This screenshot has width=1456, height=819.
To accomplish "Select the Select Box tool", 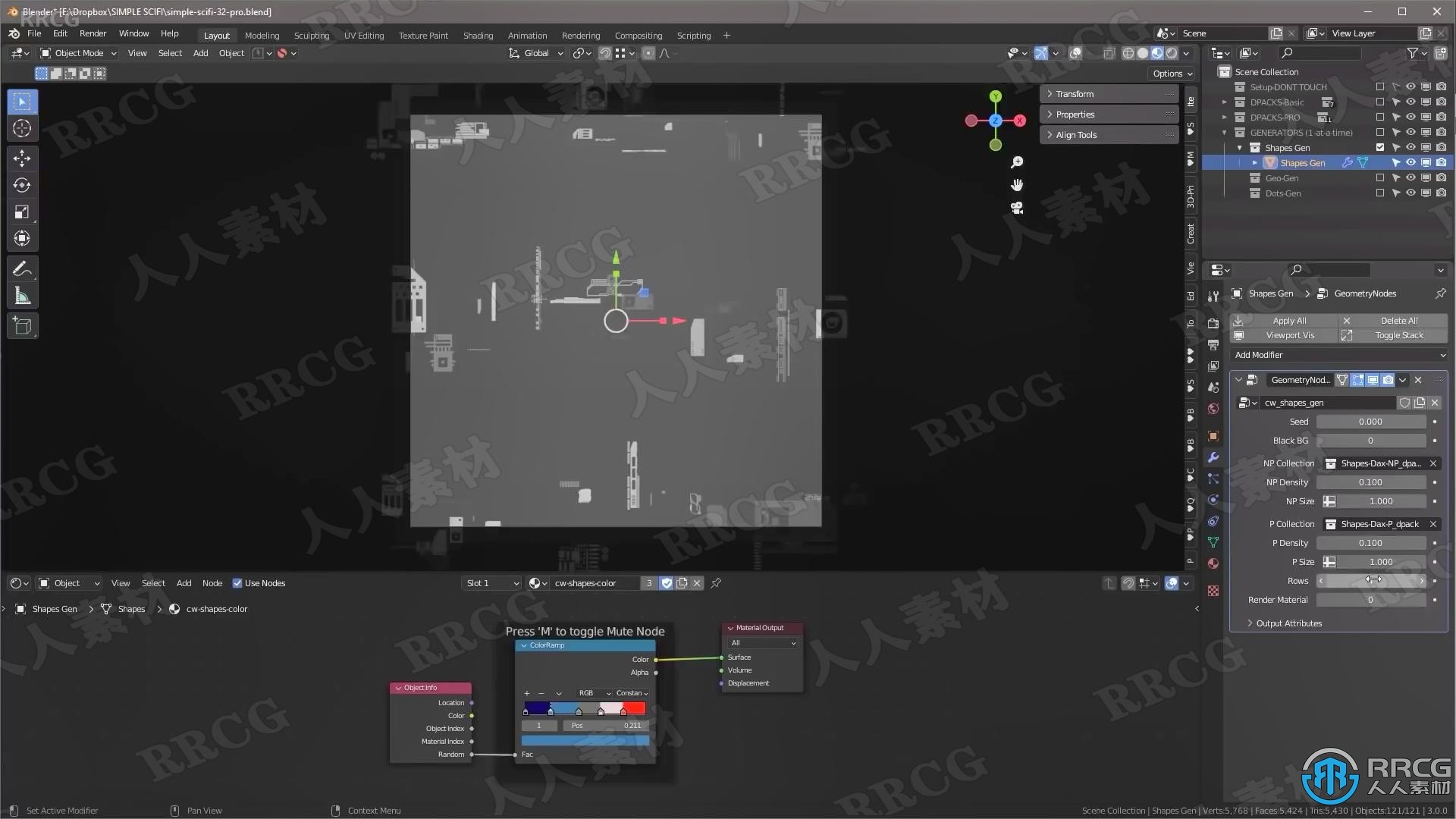I will click(22, 102).
